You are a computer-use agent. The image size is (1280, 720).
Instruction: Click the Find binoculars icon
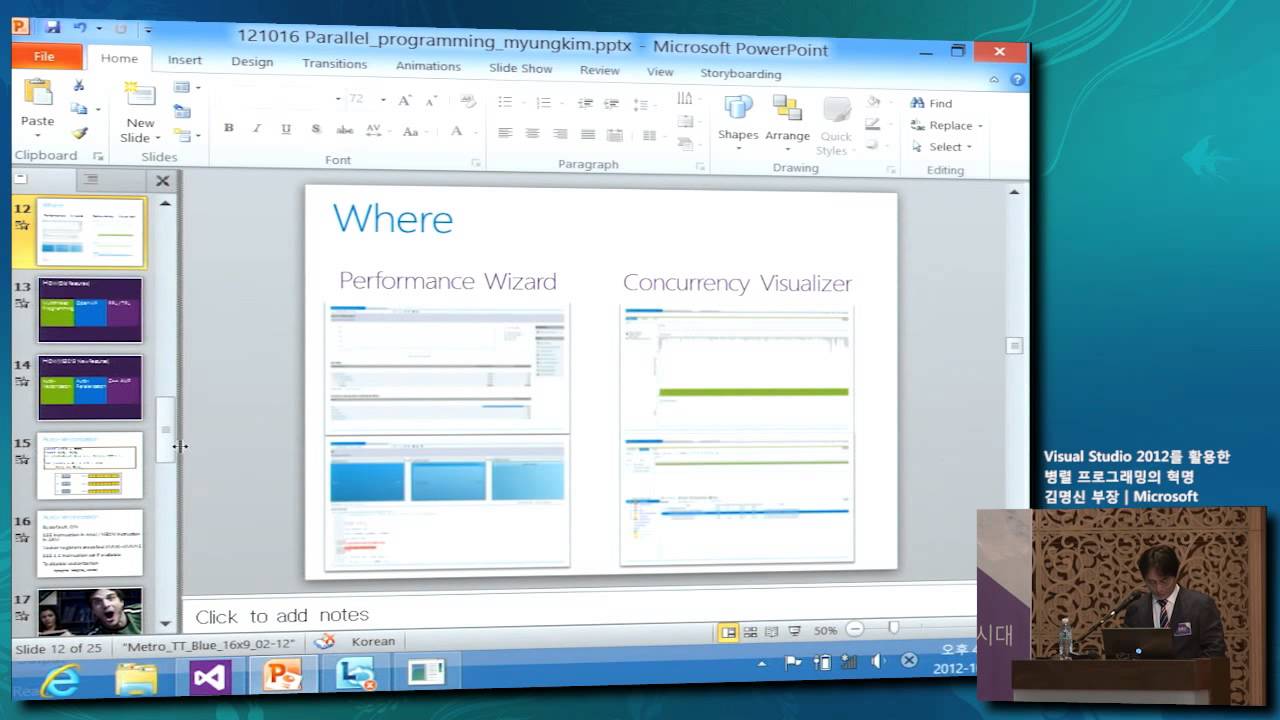tap(917, 103)
